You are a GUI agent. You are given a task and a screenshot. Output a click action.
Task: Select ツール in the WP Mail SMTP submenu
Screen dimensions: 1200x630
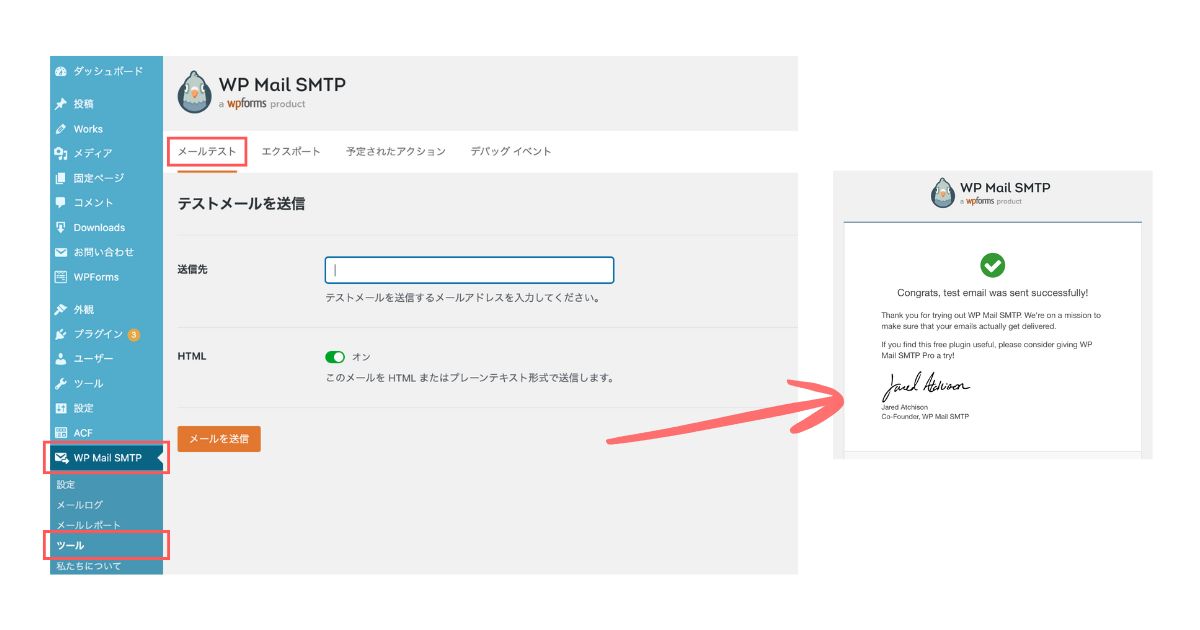coord(70,546)
